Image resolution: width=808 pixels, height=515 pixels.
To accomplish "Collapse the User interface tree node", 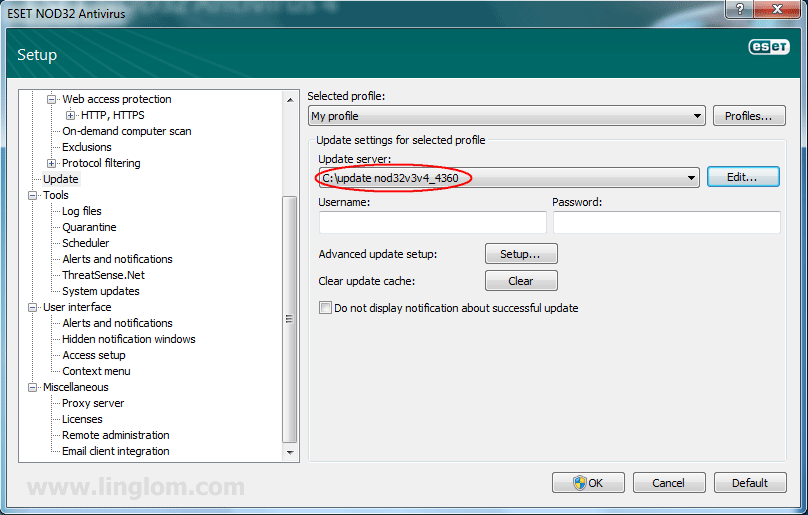I will point(32,307).
